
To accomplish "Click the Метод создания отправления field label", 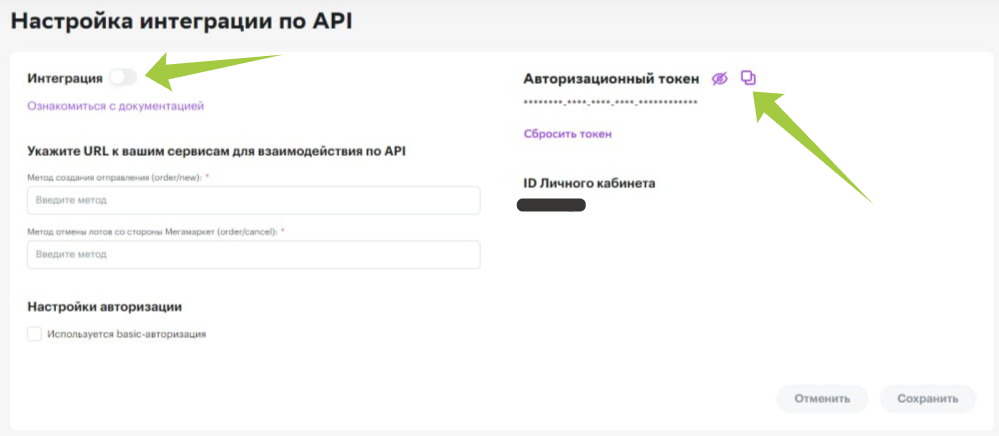I will (124, 176).
